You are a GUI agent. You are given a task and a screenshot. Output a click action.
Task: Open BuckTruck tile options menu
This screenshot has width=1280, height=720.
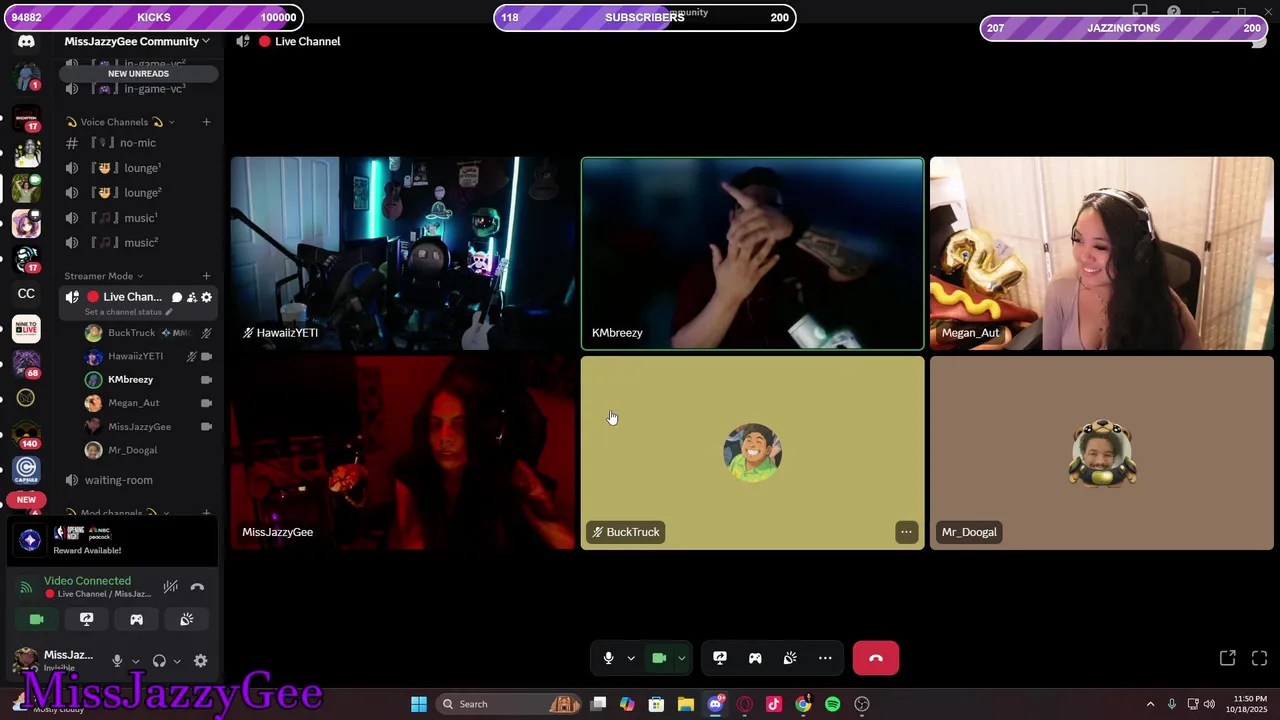906,532
